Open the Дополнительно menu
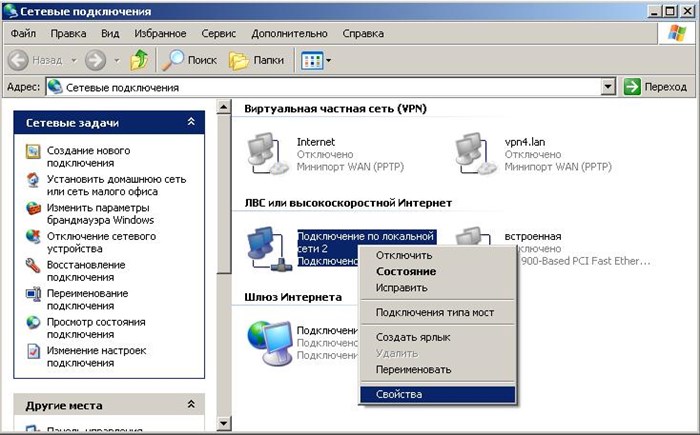700x435 pixels. [289, 33]
